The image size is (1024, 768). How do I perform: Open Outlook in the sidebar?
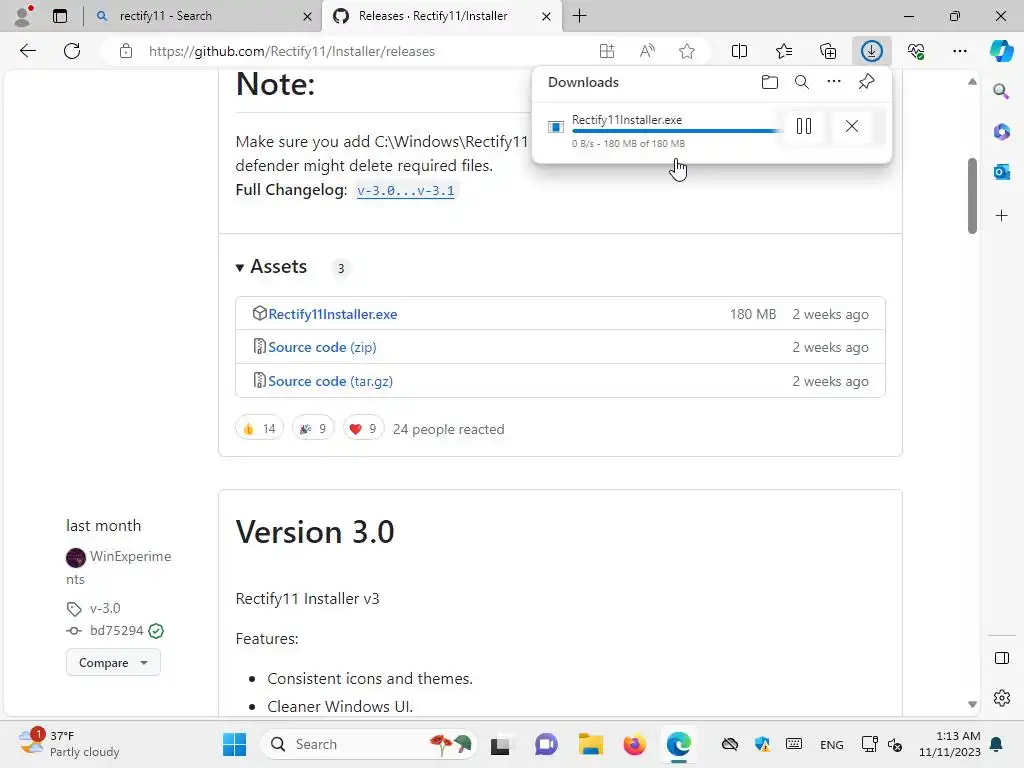pos(1001,172)
